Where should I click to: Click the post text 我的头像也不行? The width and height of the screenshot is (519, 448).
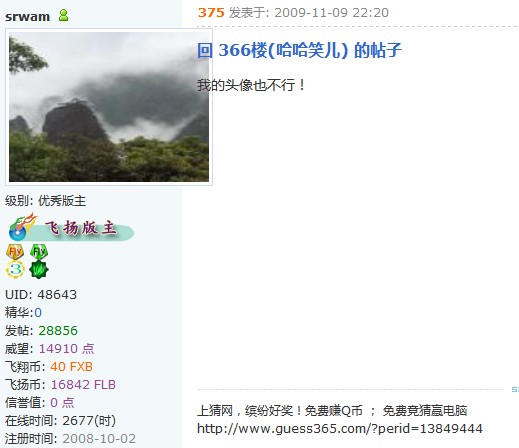tap(251, 85)
